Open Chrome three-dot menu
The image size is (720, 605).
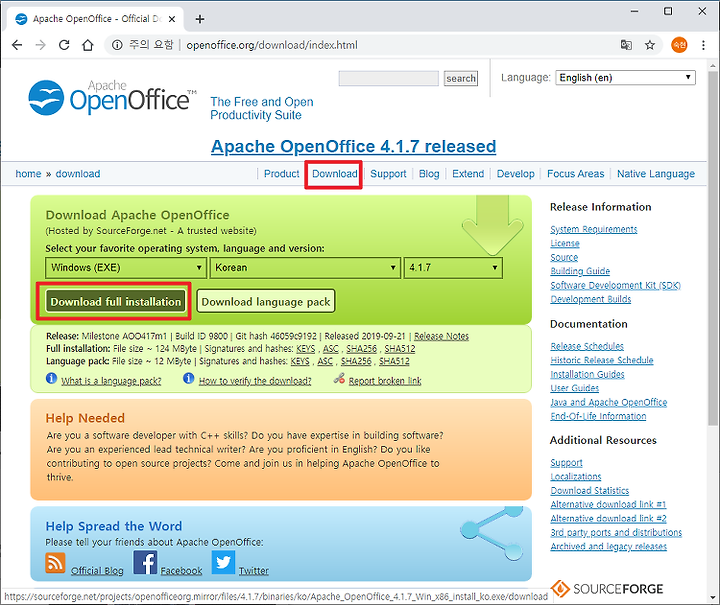pyautogui.click(x=703, y=45)
